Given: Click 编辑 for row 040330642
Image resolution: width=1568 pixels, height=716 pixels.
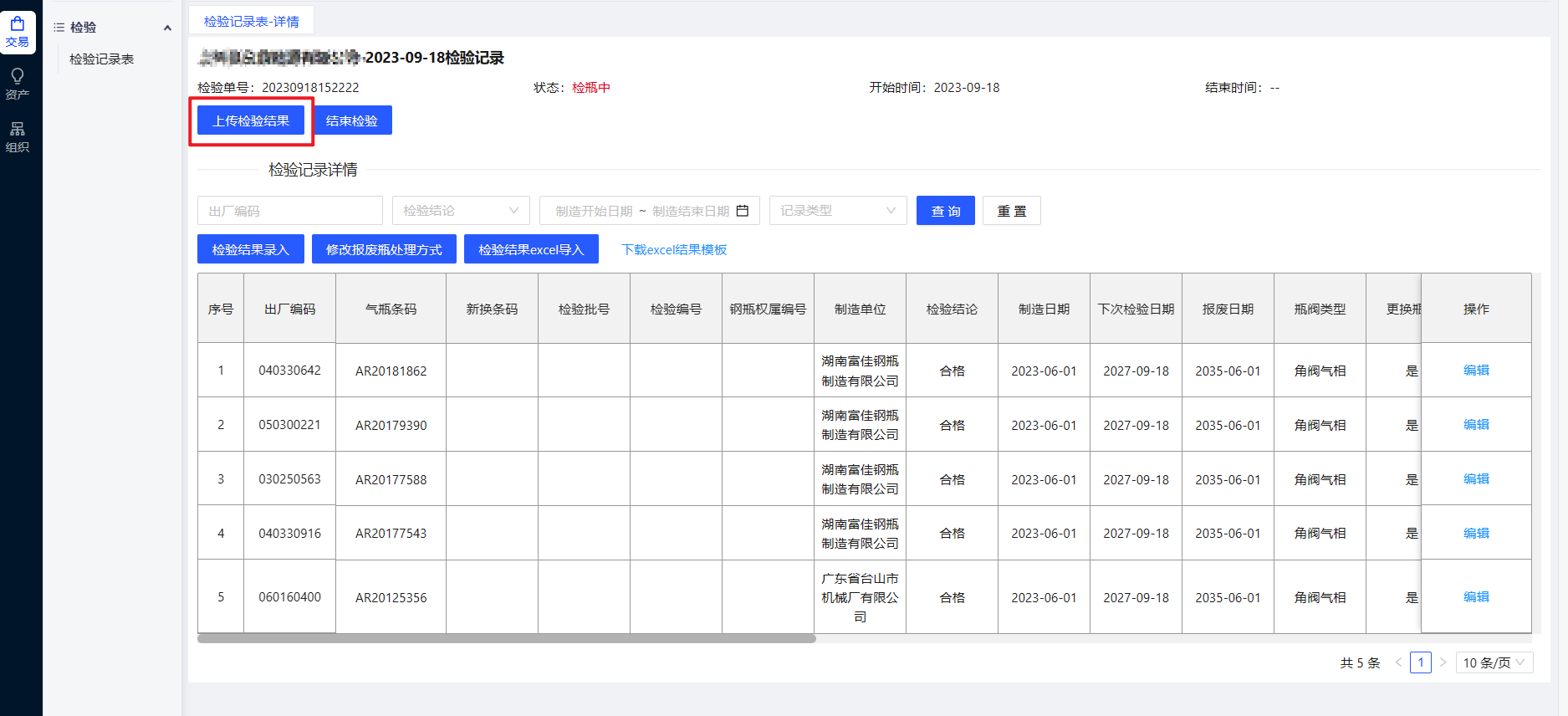Looking at the screenshot, I should coord(1476,370).
